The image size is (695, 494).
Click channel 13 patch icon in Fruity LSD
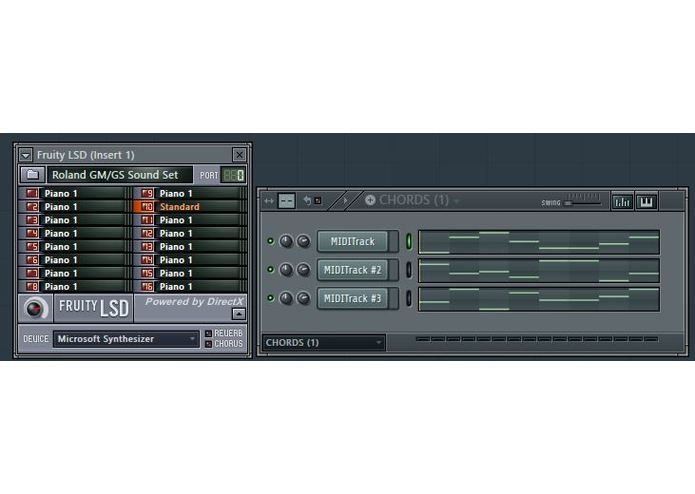(x=147, y=247)
